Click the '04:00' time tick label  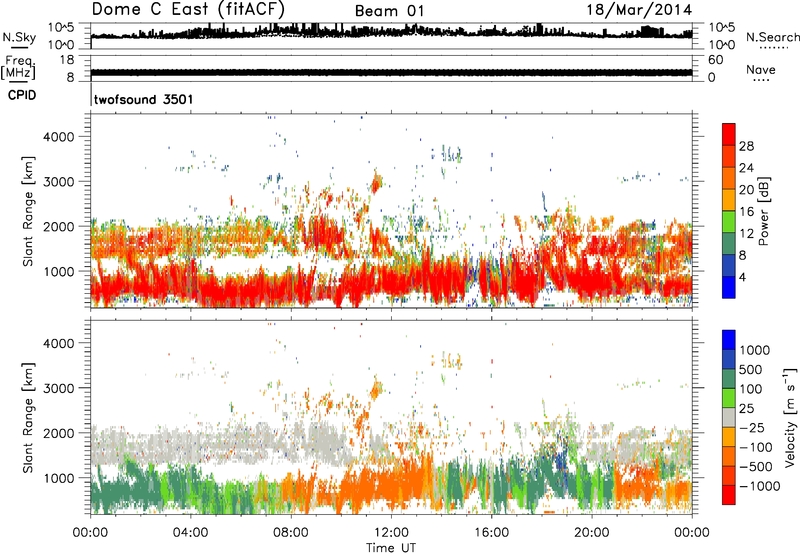click(190, 533)
